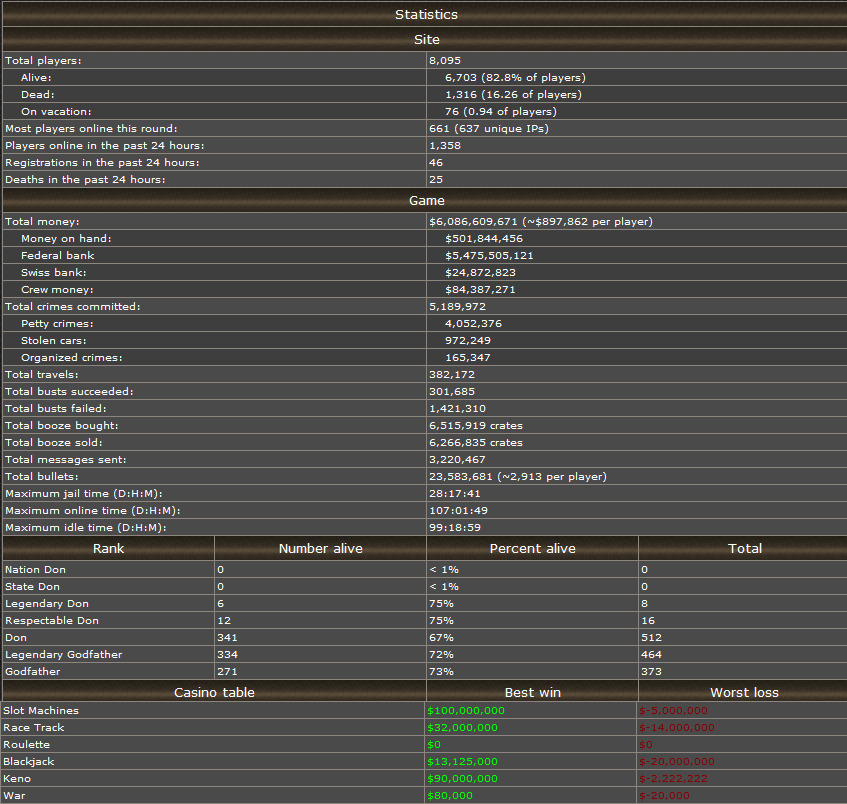847x804 pixels.
Task: Select the Total booze bought 6,515,919 crates
Action: click(476, 426)
